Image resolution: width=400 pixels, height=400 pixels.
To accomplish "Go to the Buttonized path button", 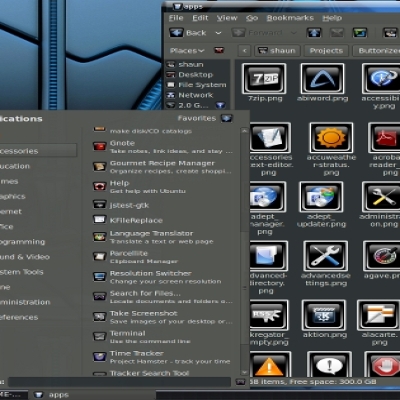I will (377, 51).
